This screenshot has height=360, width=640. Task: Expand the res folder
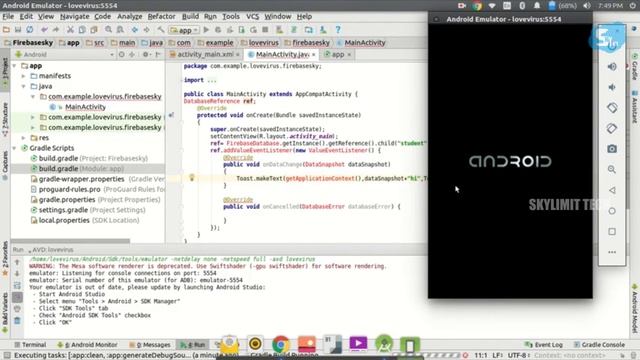tap(24, 138)
